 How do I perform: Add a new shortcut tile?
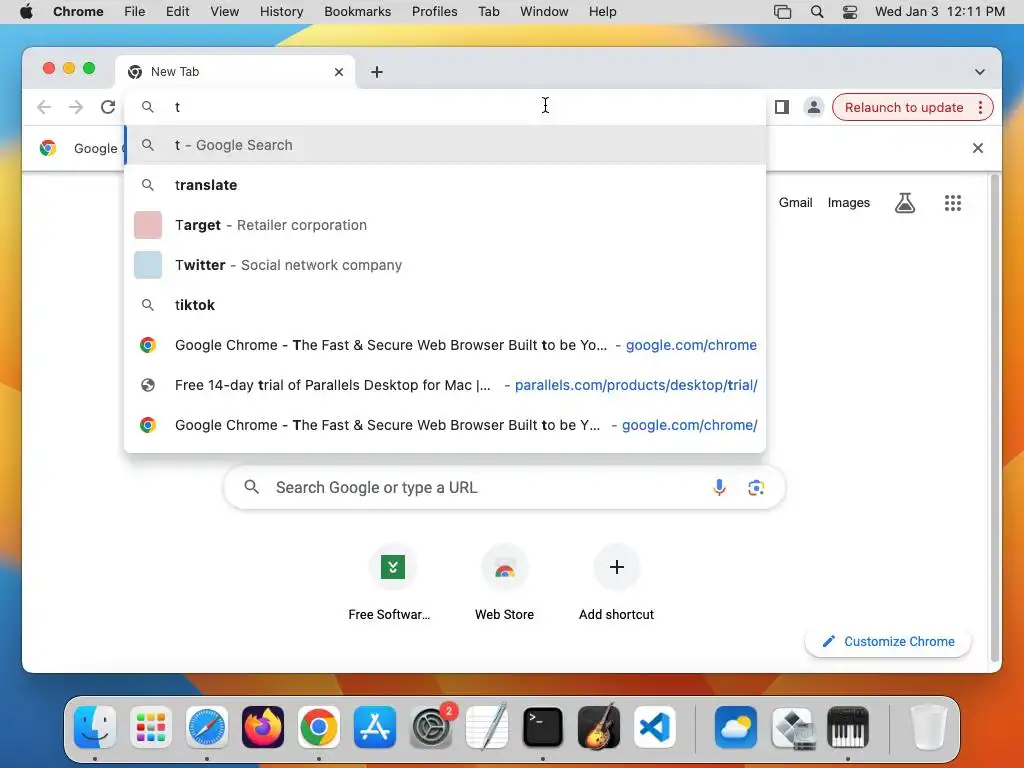tap(616, 583)
